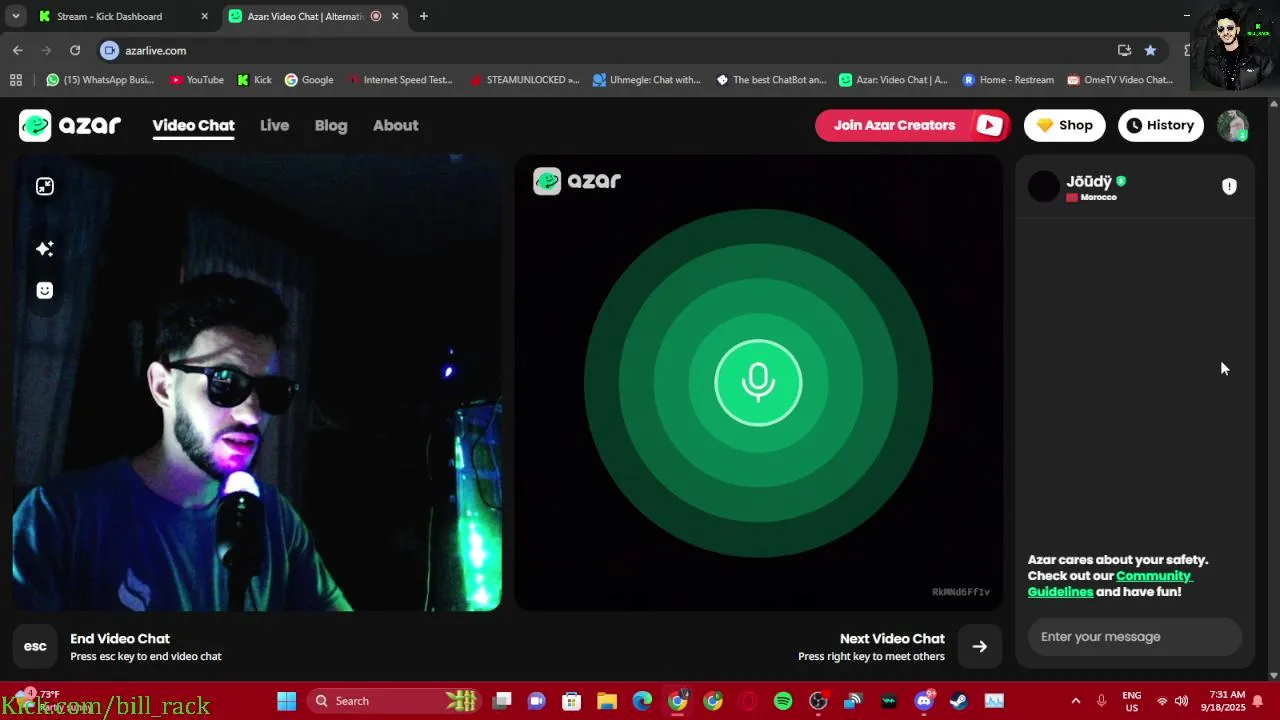Open notifications bell in taskbar
The width and height of the screenshot is (1280, 720).
tap(1258, 701)
